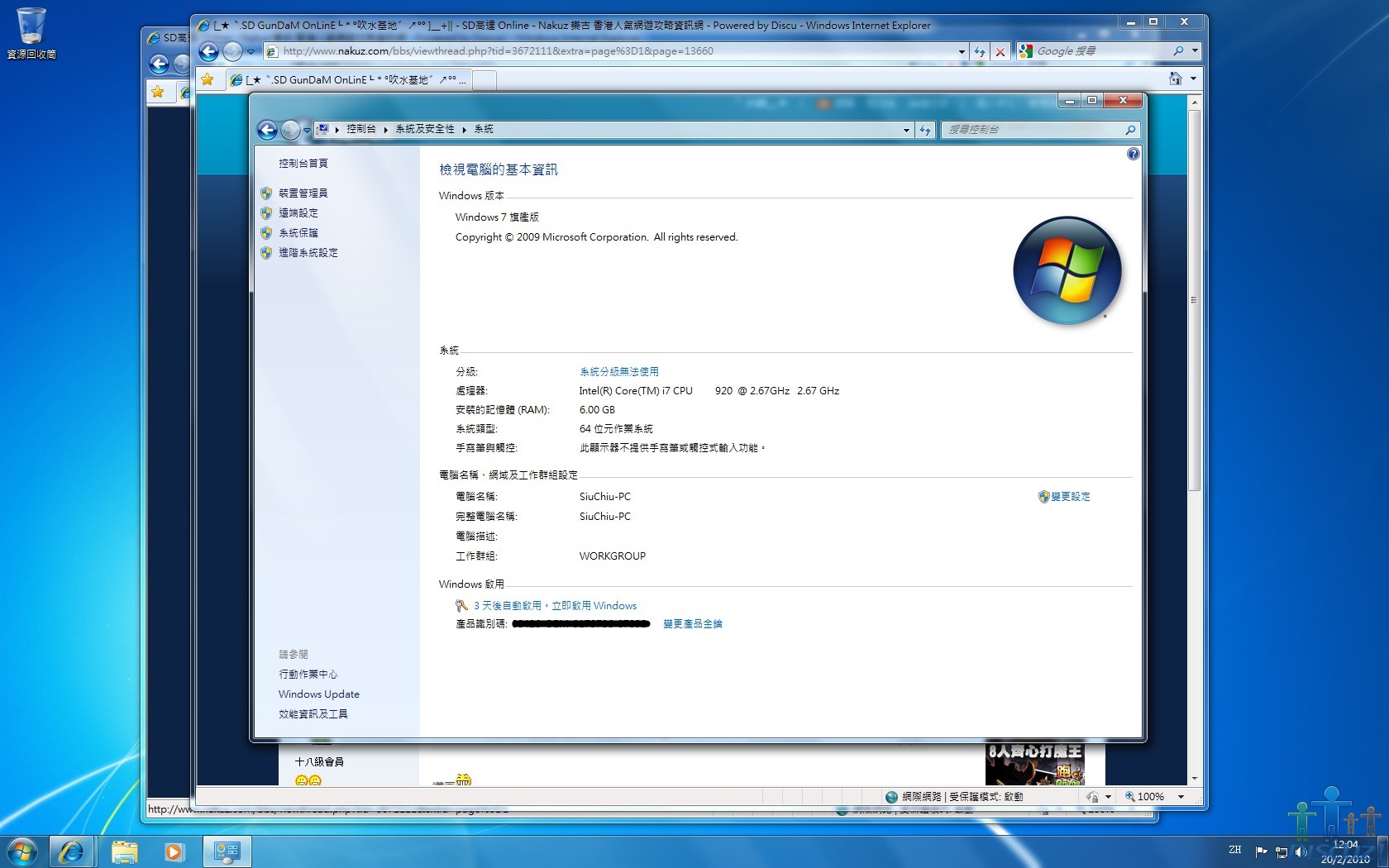1389x868 pixels.
Task: Open Favorites star in front Internet Explorer window
Action: click(208, 79)
